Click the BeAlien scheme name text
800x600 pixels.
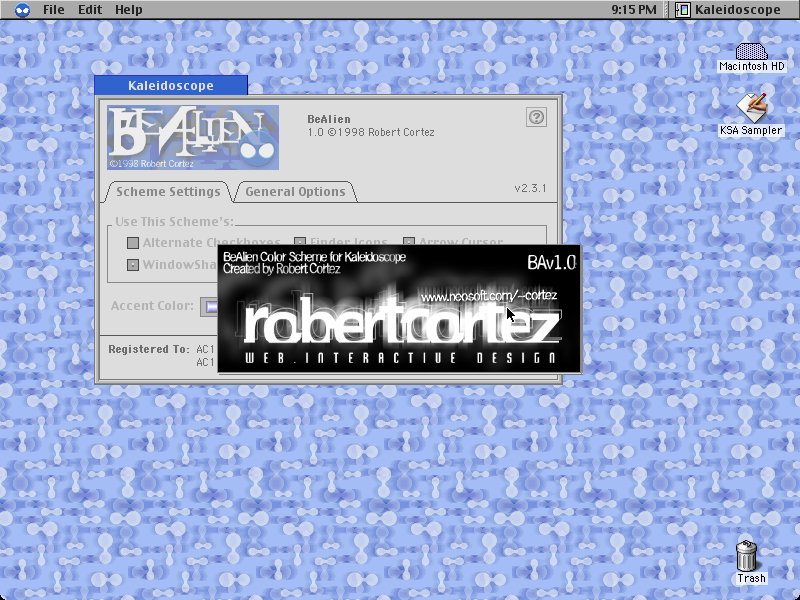329,119
